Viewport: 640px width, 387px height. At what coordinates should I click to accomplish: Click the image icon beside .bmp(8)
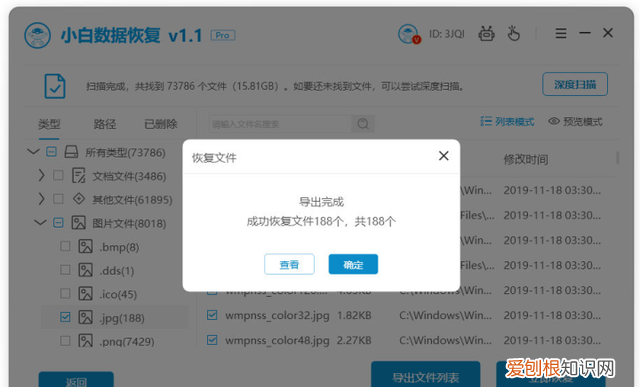pos(85,247)
